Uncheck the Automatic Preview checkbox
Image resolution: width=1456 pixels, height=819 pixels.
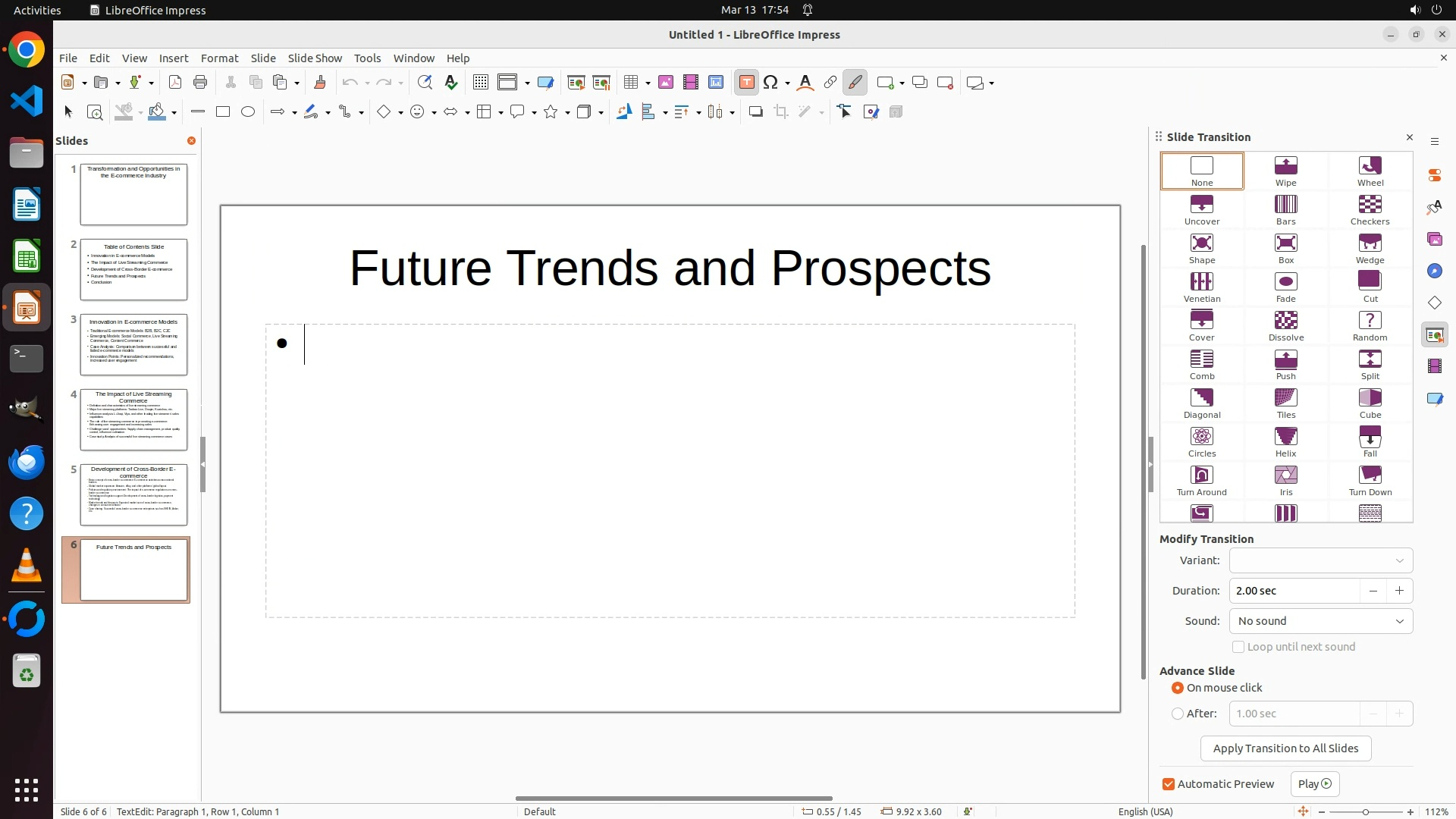click(1169, 784)
